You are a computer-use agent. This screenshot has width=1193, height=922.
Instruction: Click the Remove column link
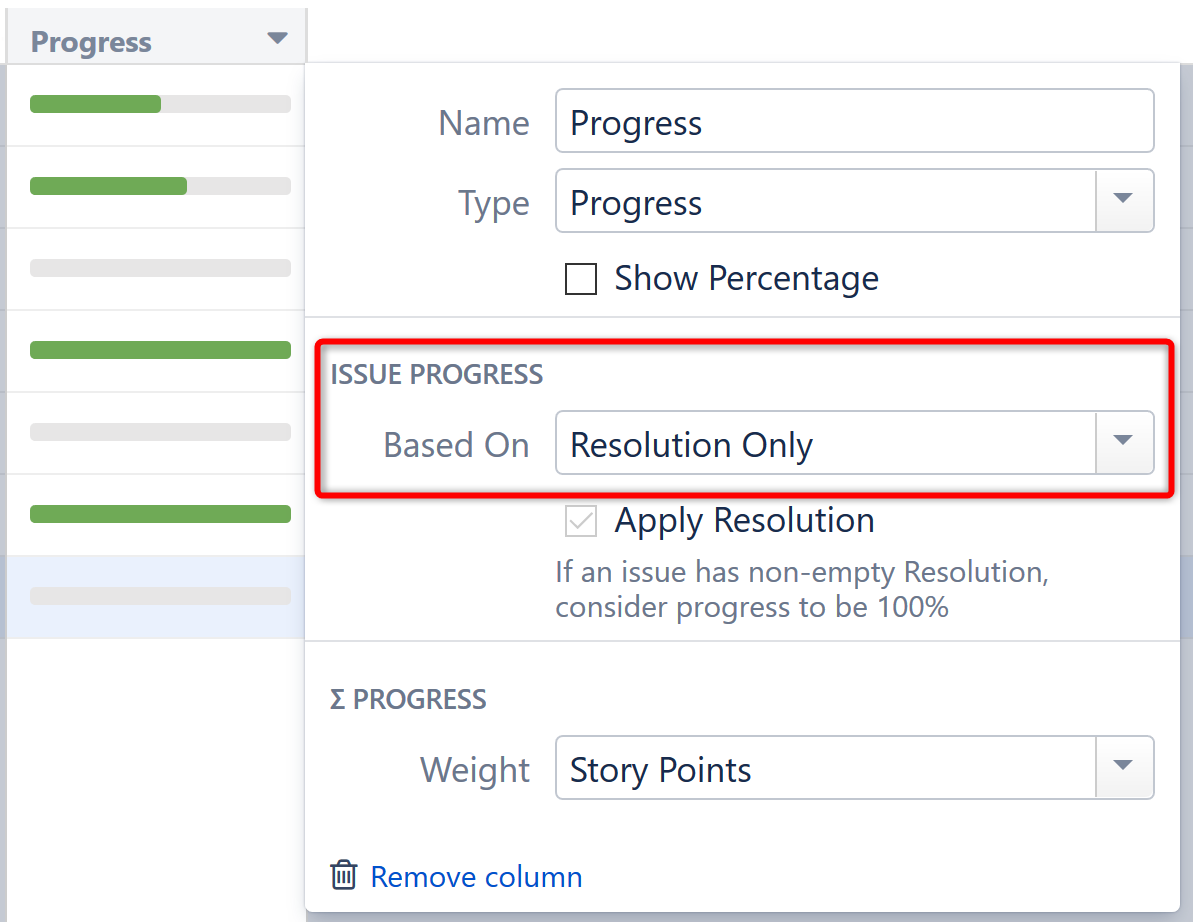tap(476, 876)
